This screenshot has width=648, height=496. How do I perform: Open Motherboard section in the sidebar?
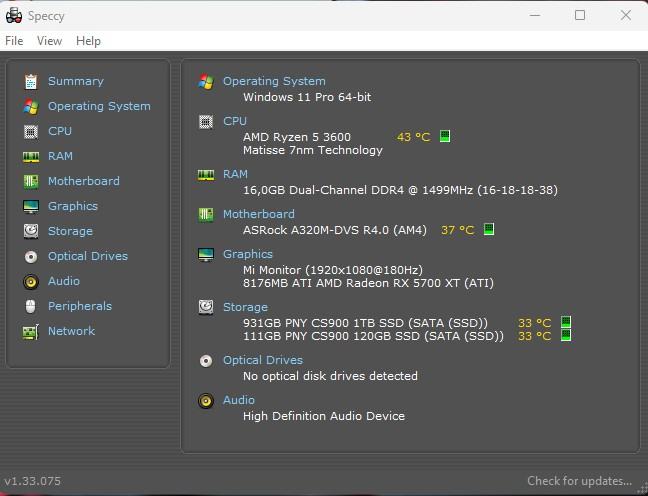84,181
